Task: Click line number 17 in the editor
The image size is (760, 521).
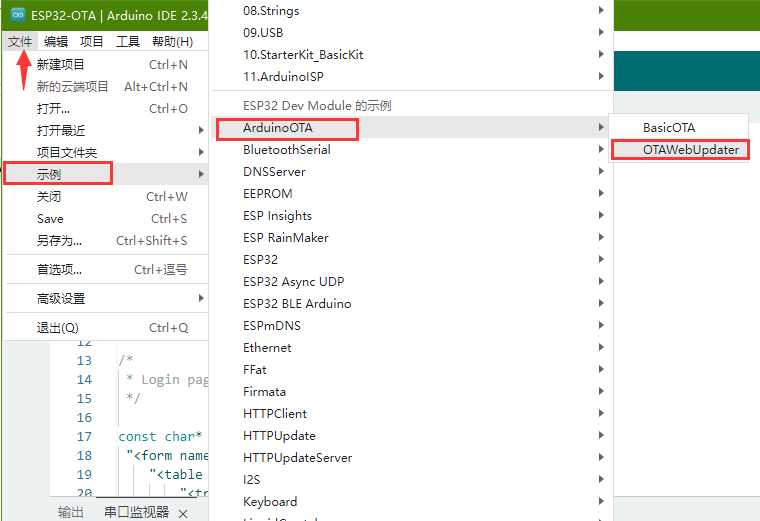Action: (84, 436)
